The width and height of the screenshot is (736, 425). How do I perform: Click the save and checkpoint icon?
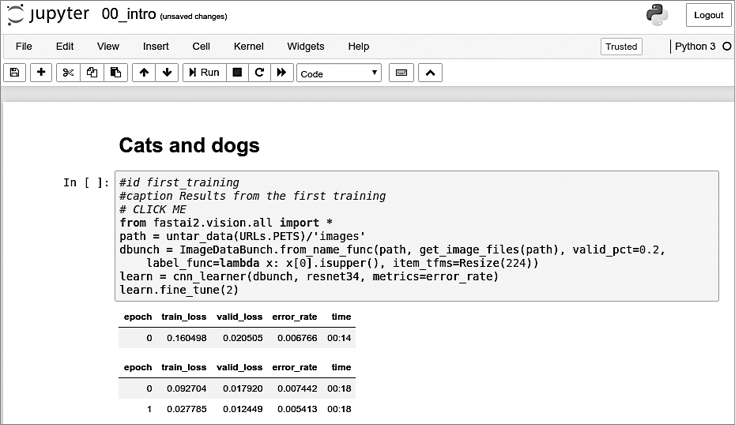tap(15, 73)
